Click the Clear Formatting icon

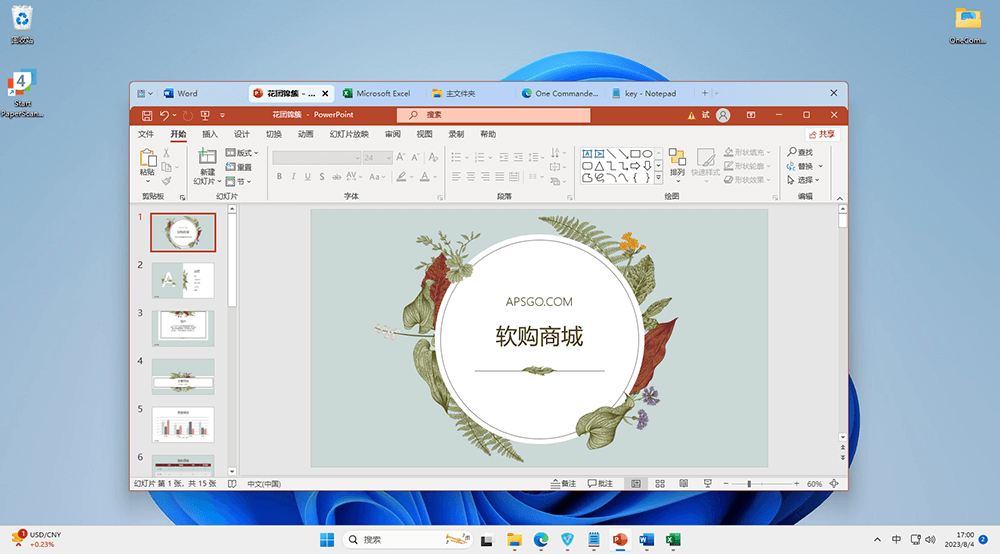click(433, 157)
